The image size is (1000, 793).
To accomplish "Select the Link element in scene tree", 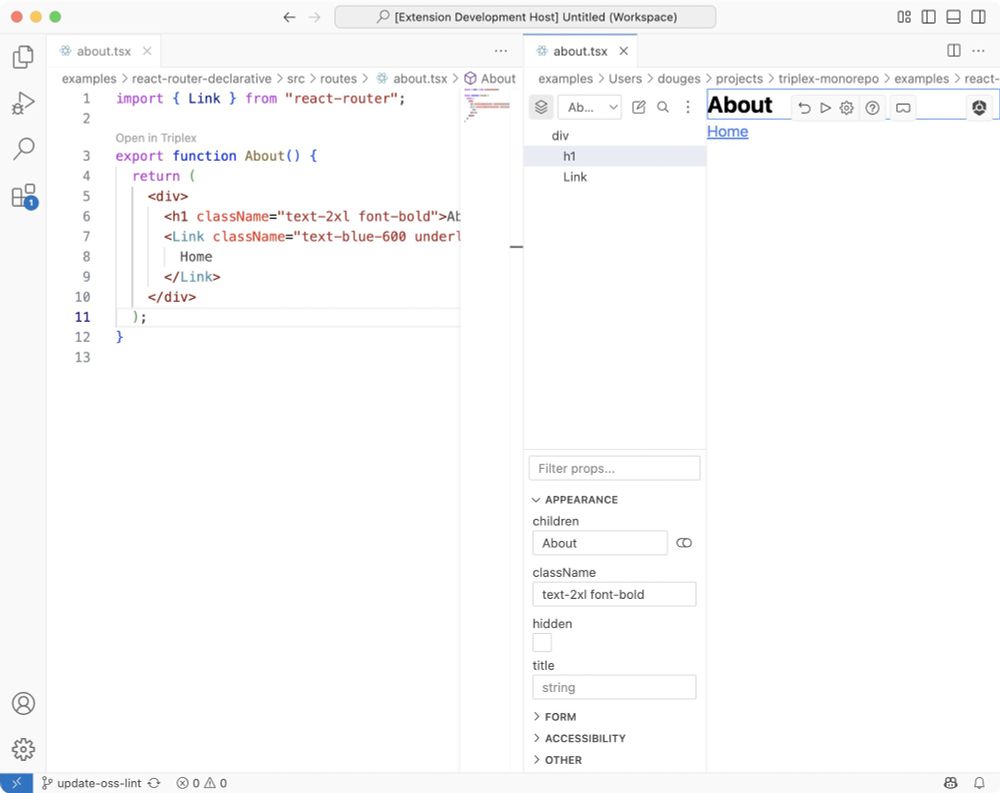I will pyautogui.click(x=575, y=177).
